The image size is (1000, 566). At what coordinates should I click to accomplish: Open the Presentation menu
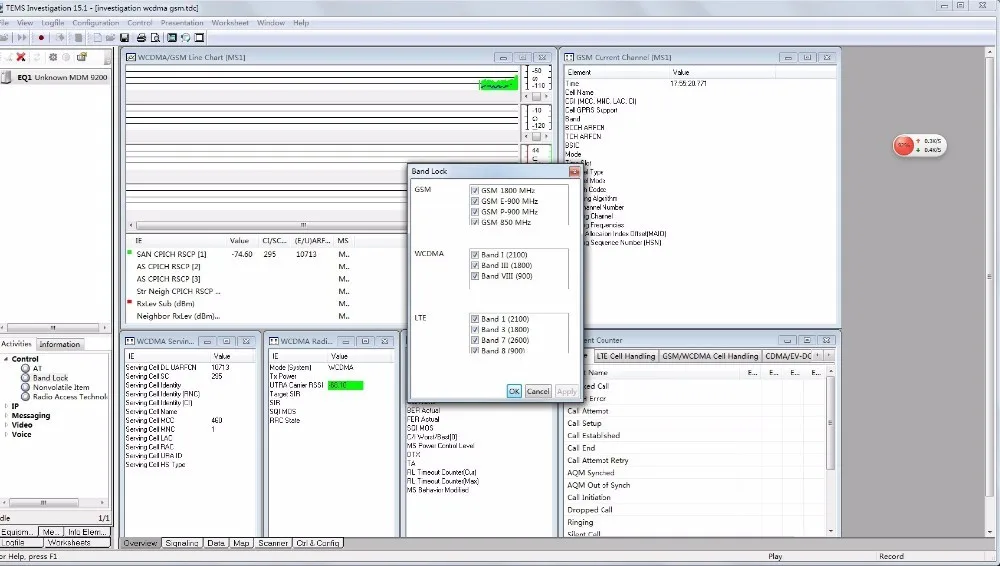(x=182, y=22)
